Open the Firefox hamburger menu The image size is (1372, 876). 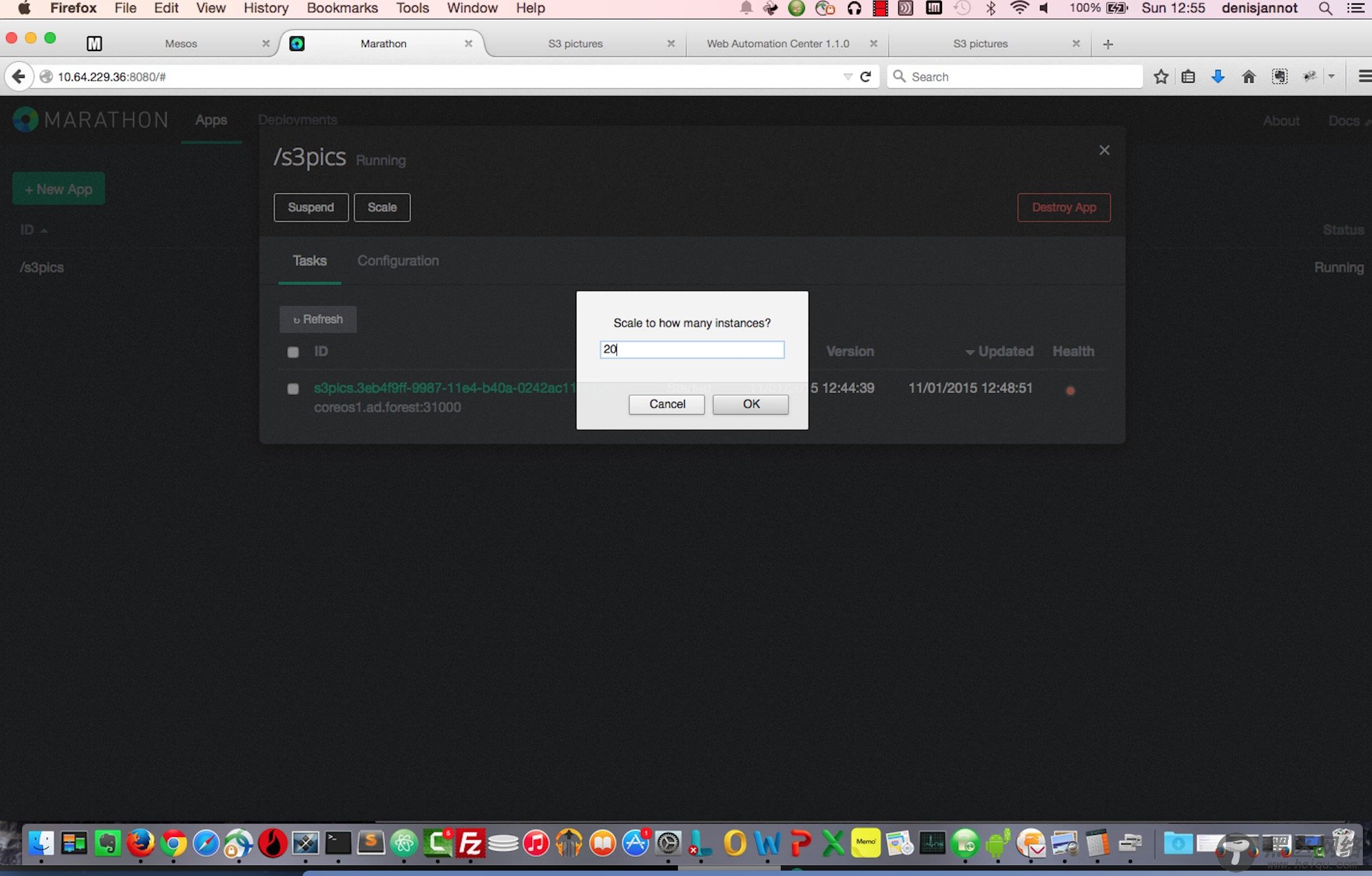pyautogui.click(x=1364, y=77)
